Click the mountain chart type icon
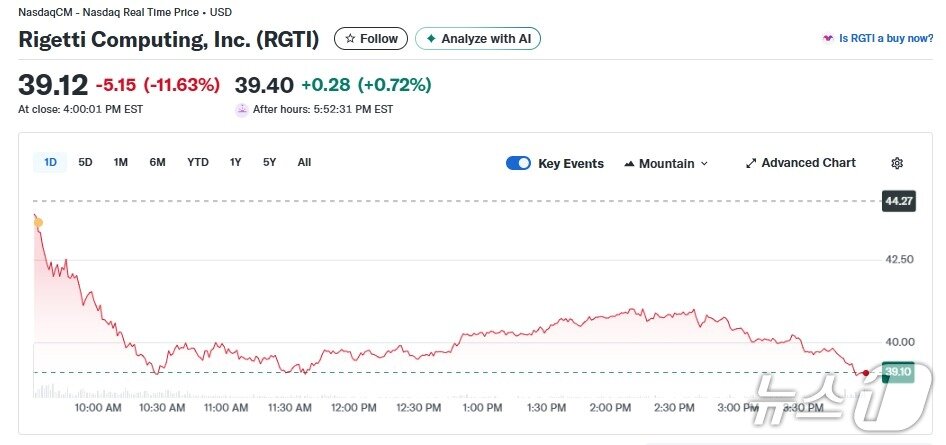The image size is (946, 445). pyautogui.click(x=629, y=163)
